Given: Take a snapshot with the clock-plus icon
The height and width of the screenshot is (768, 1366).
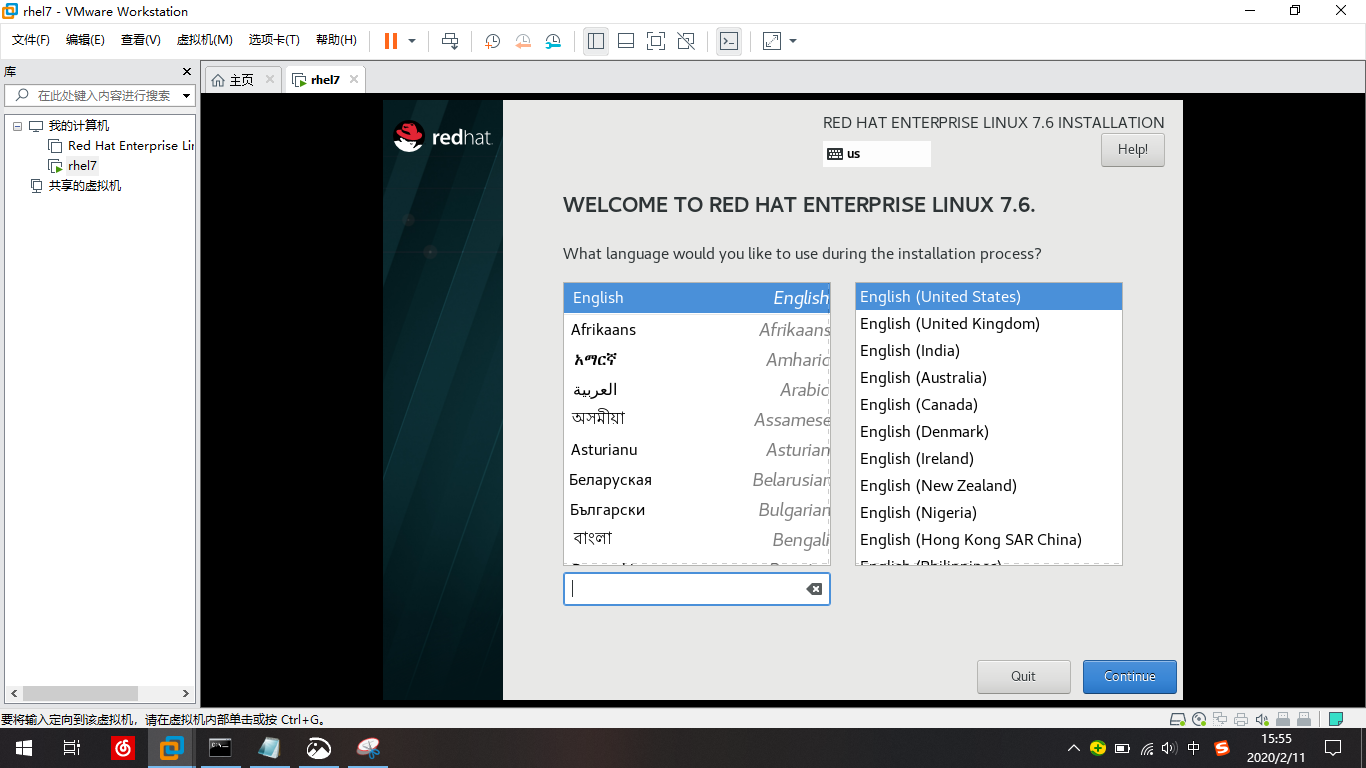Looking at the screenshot, I should [x=493, y=41].
